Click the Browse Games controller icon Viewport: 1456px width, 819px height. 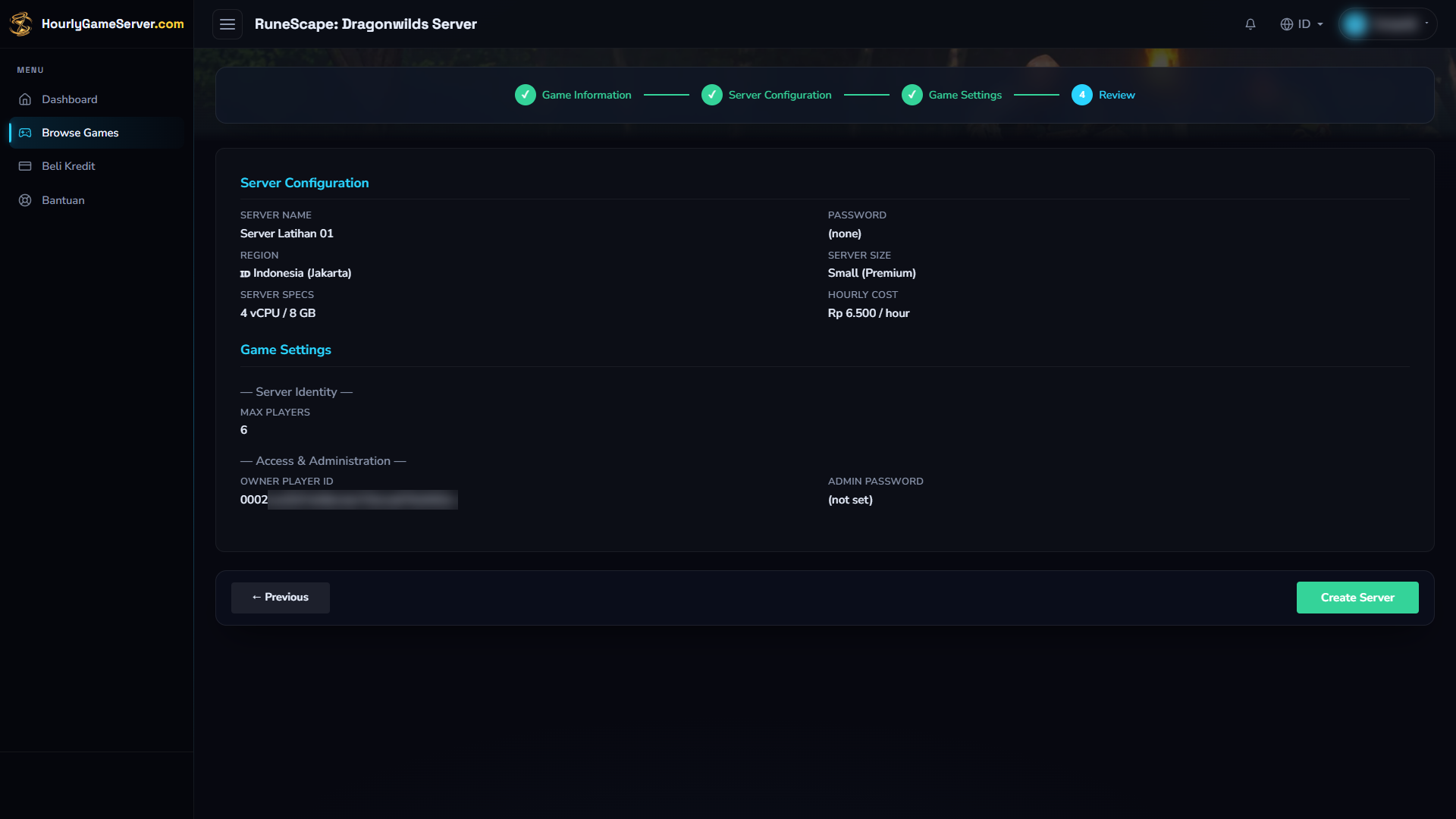pos(25,133)
